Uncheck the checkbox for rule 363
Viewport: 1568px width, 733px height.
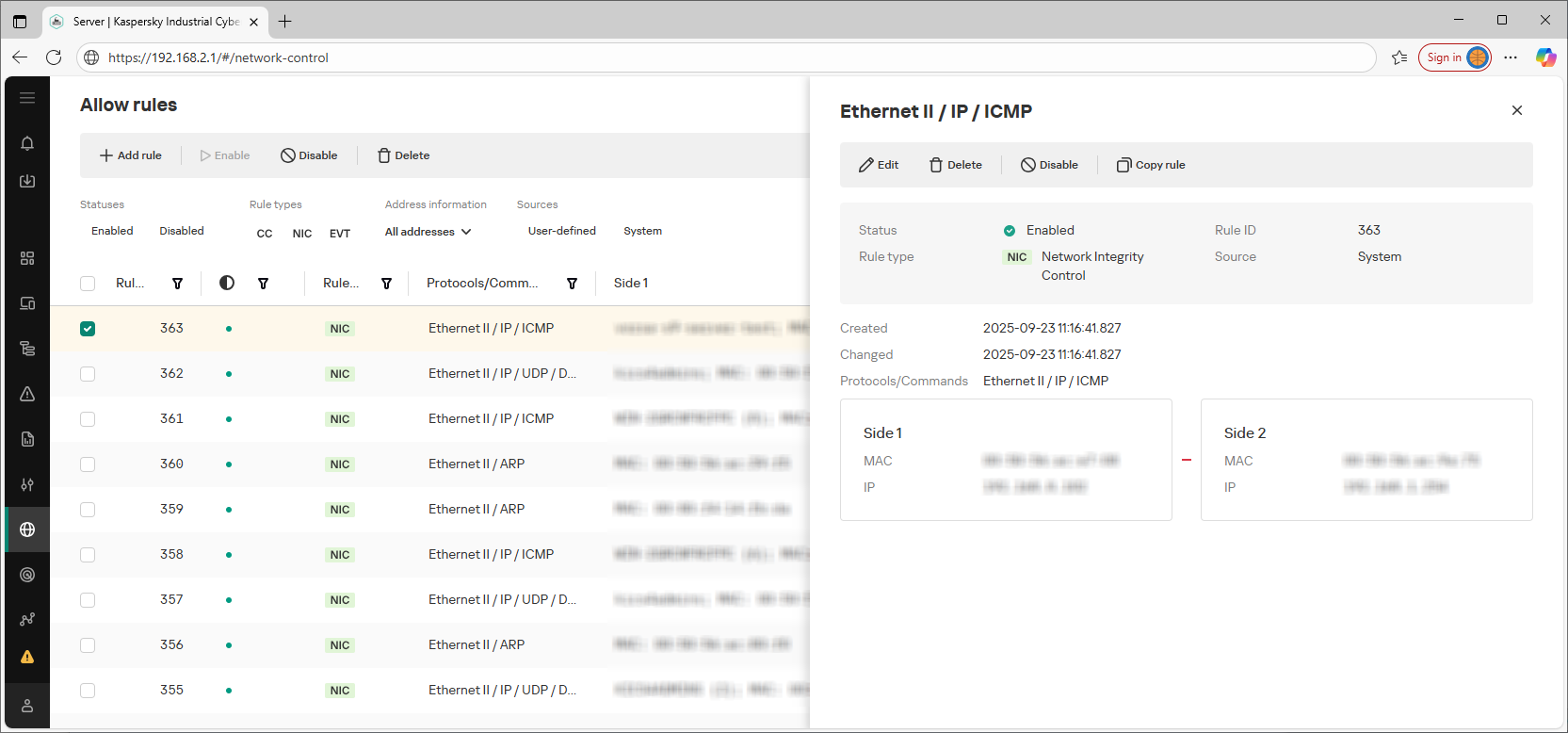click(88, 329)
